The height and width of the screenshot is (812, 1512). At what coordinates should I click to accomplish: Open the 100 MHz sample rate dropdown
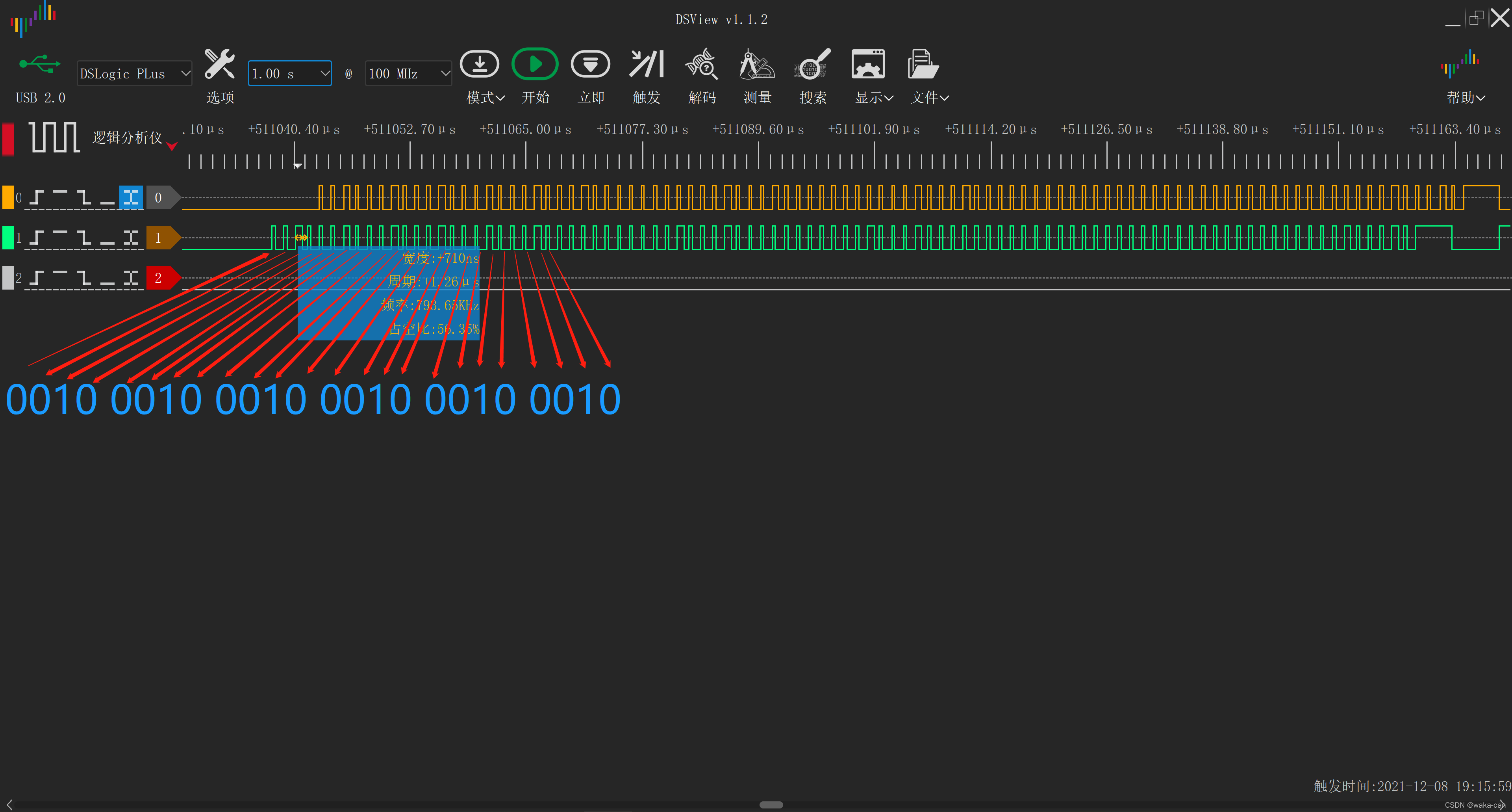(x=408, y=73)
